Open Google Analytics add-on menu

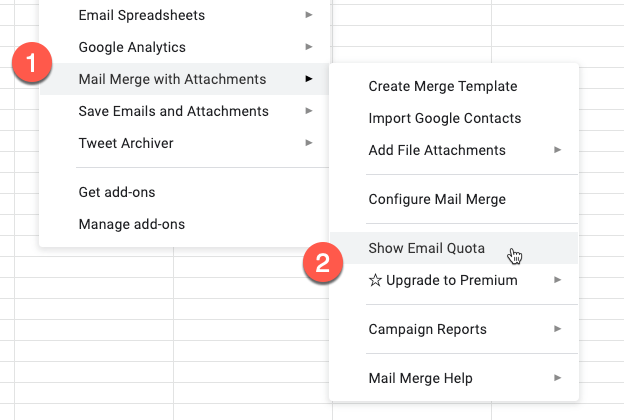[185, 47]
